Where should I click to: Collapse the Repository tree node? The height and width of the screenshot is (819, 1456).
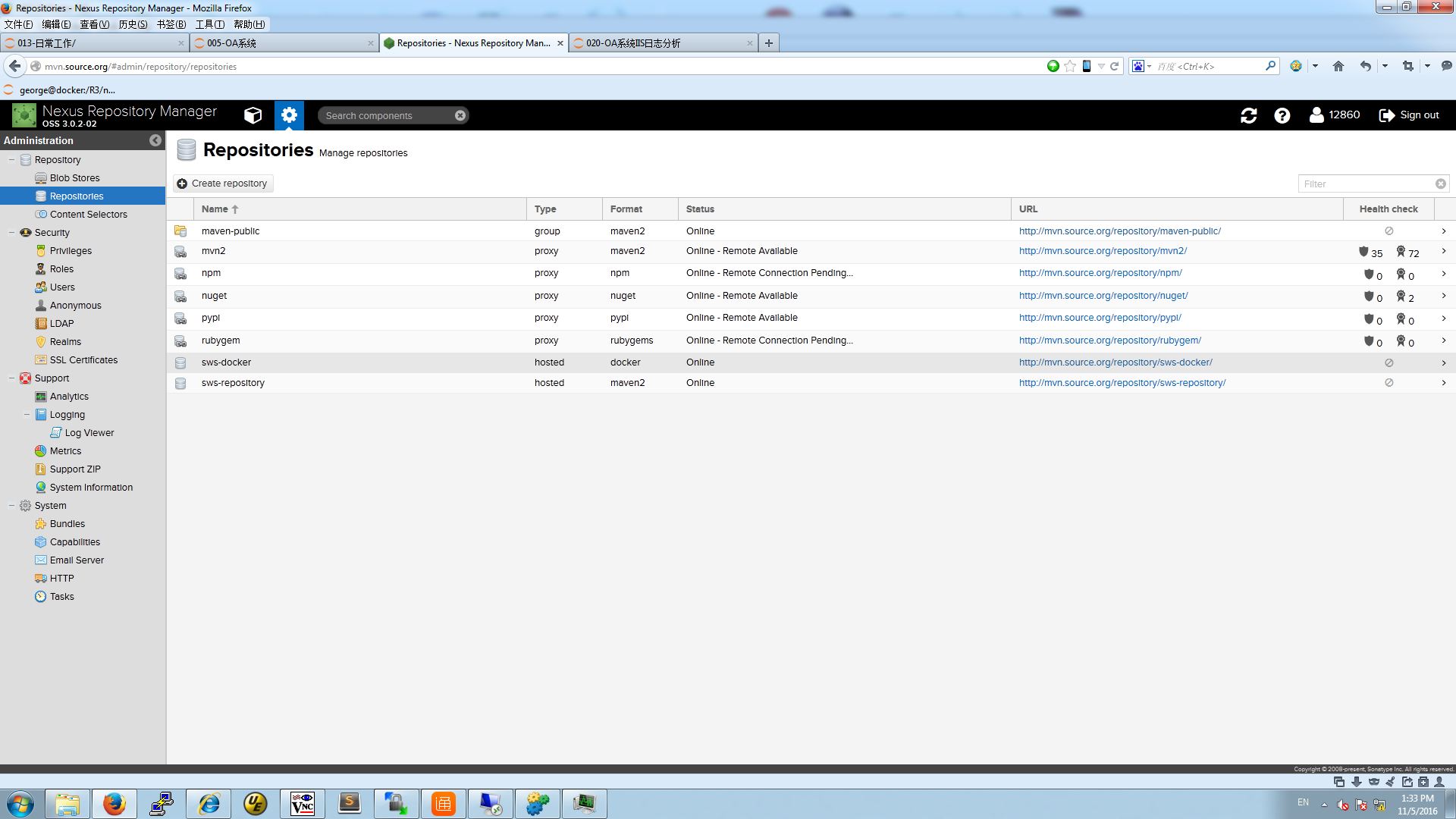pos(11,160)
